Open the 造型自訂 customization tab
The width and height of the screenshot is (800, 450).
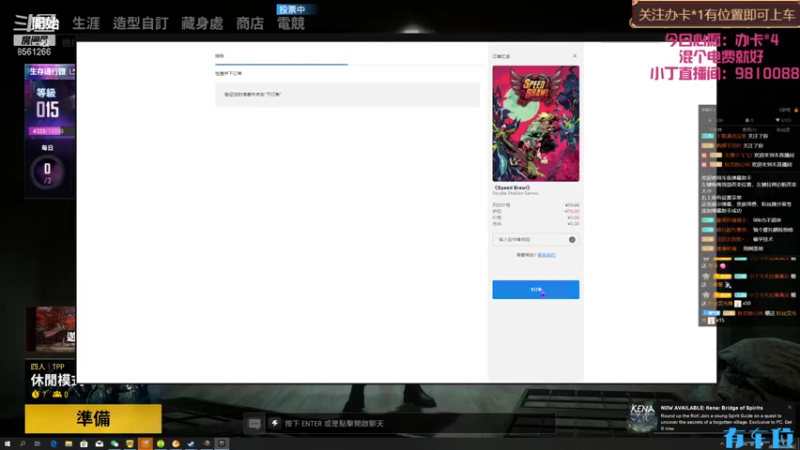(140, 23)
